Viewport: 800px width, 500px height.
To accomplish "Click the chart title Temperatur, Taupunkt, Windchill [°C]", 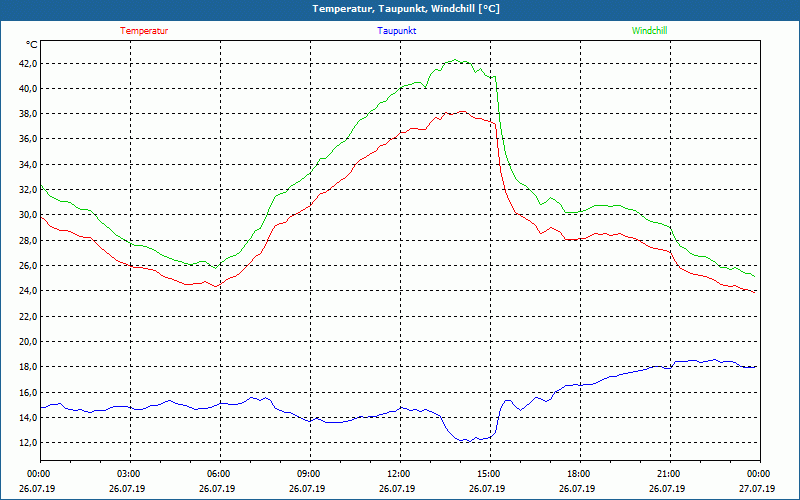I will 406,9.
